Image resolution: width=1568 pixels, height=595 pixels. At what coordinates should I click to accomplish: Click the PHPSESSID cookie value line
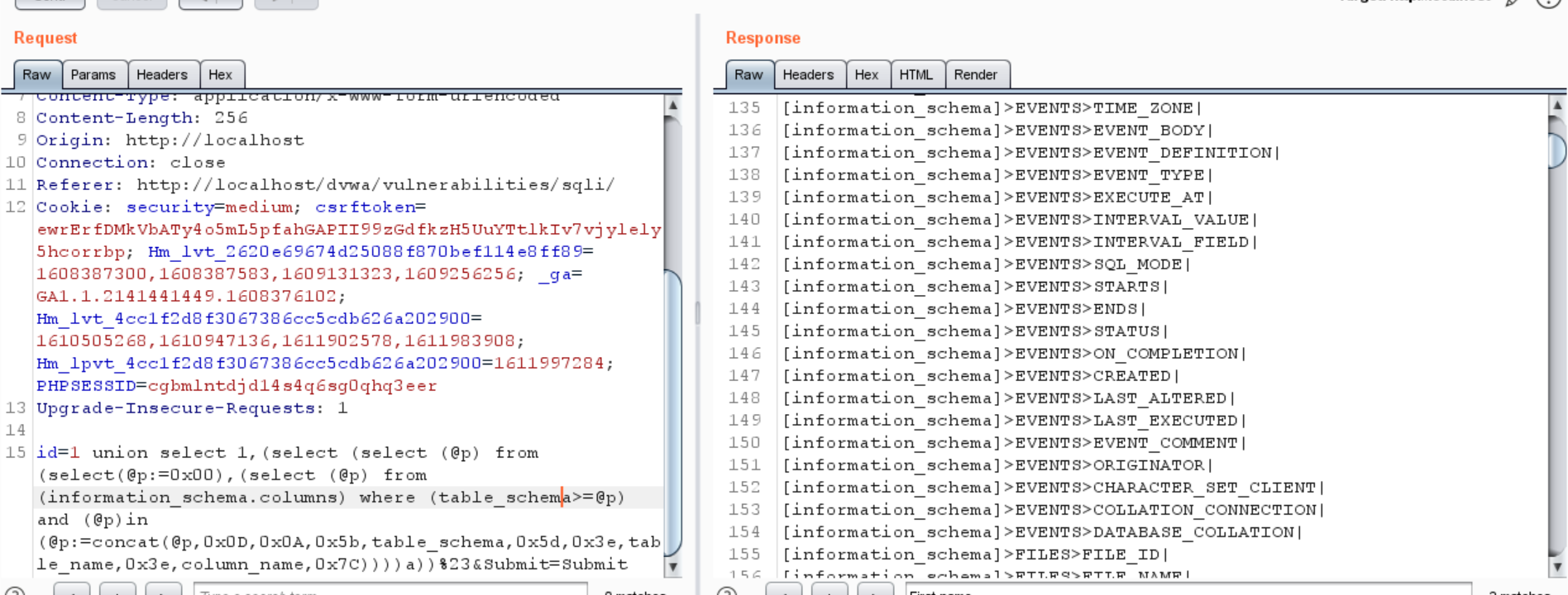[237, 386]
